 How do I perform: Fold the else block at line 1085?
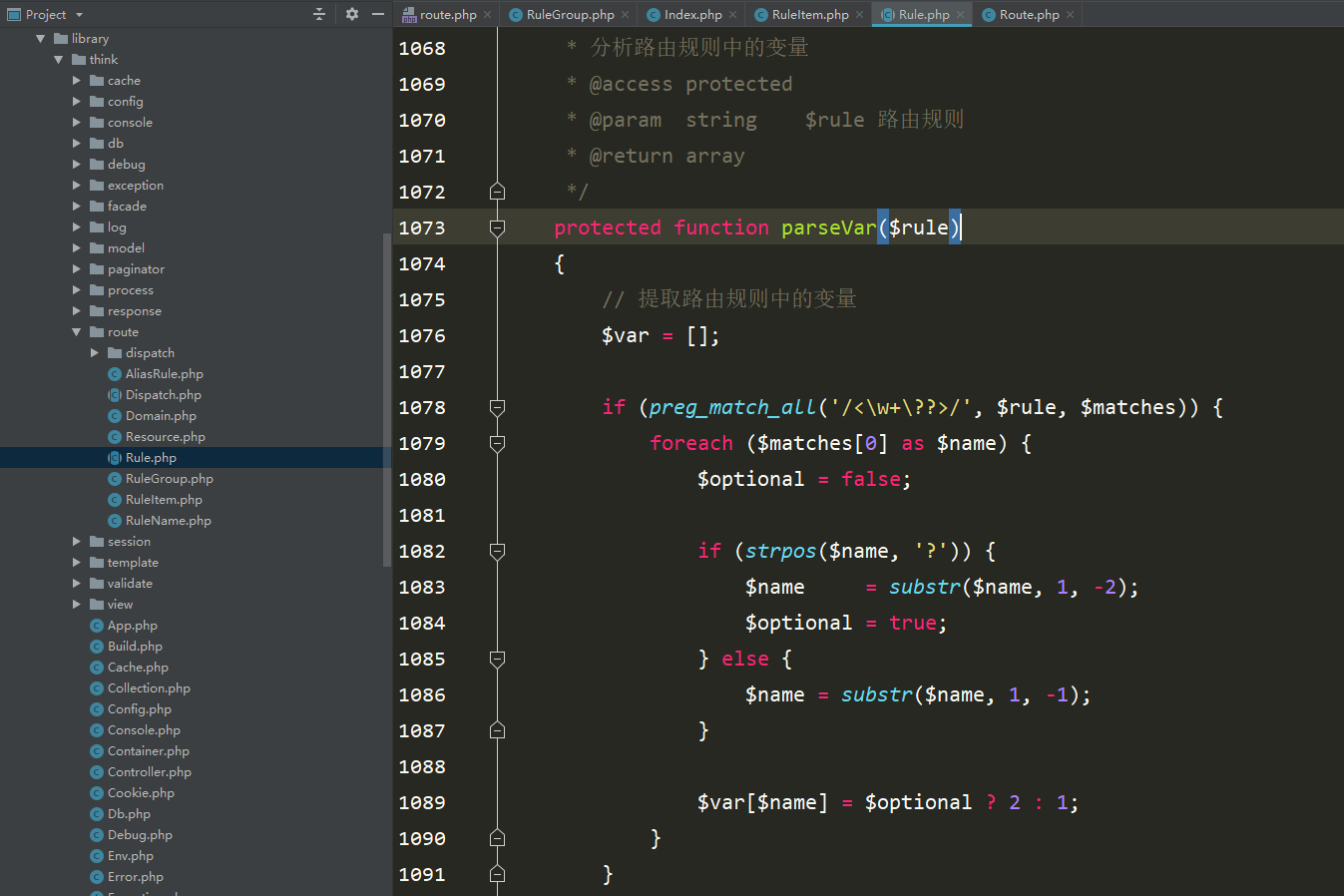pos(497,659)
